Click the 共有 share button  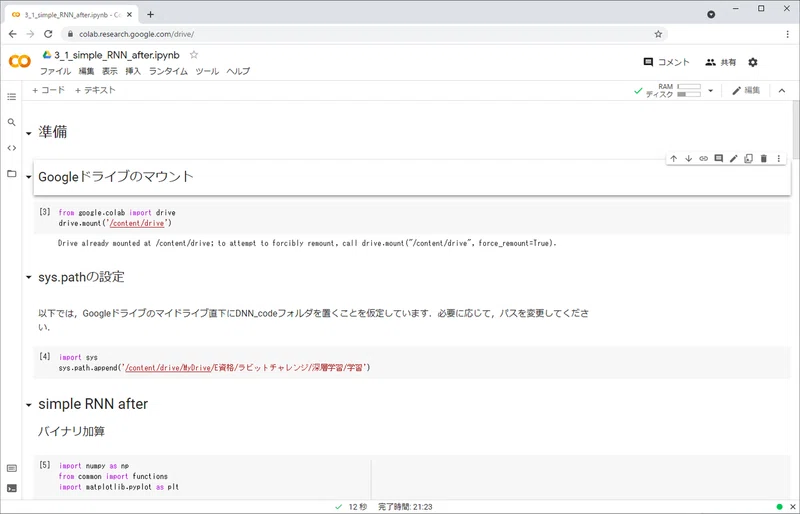pyautogui.click(x=720, y=62)
